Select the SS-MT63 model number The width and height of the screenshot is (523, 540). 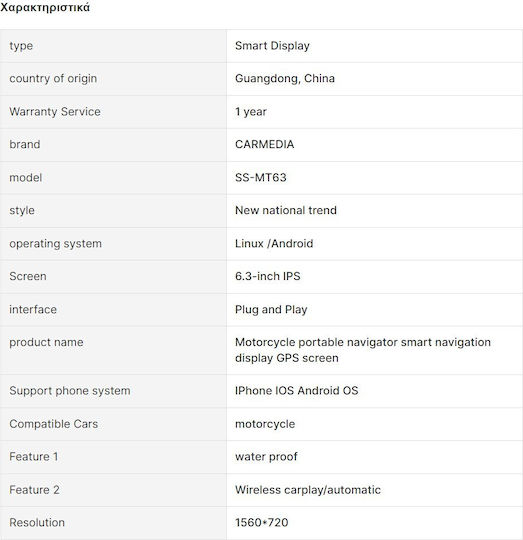[261, 177]
